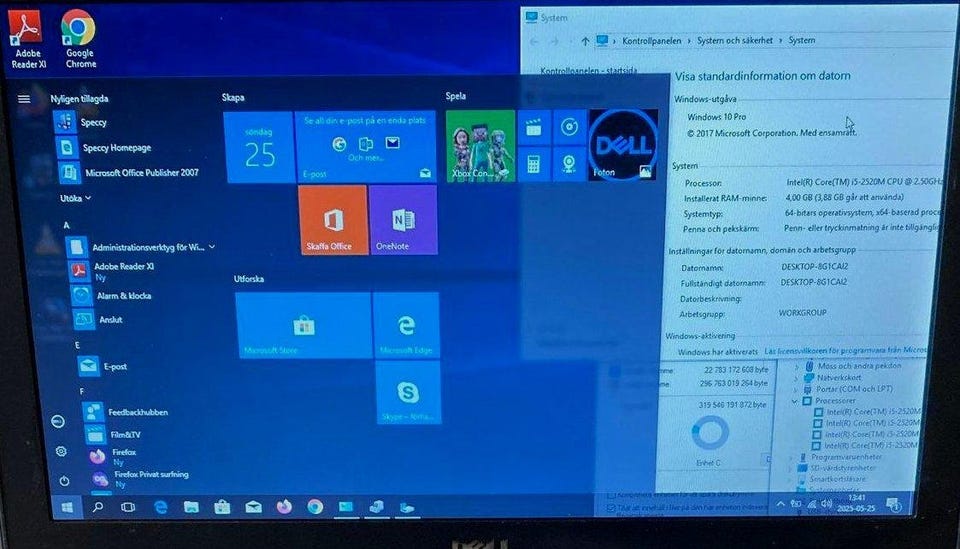
Task: Open taskbar search magnifier
Action: (x=97, y=507)
